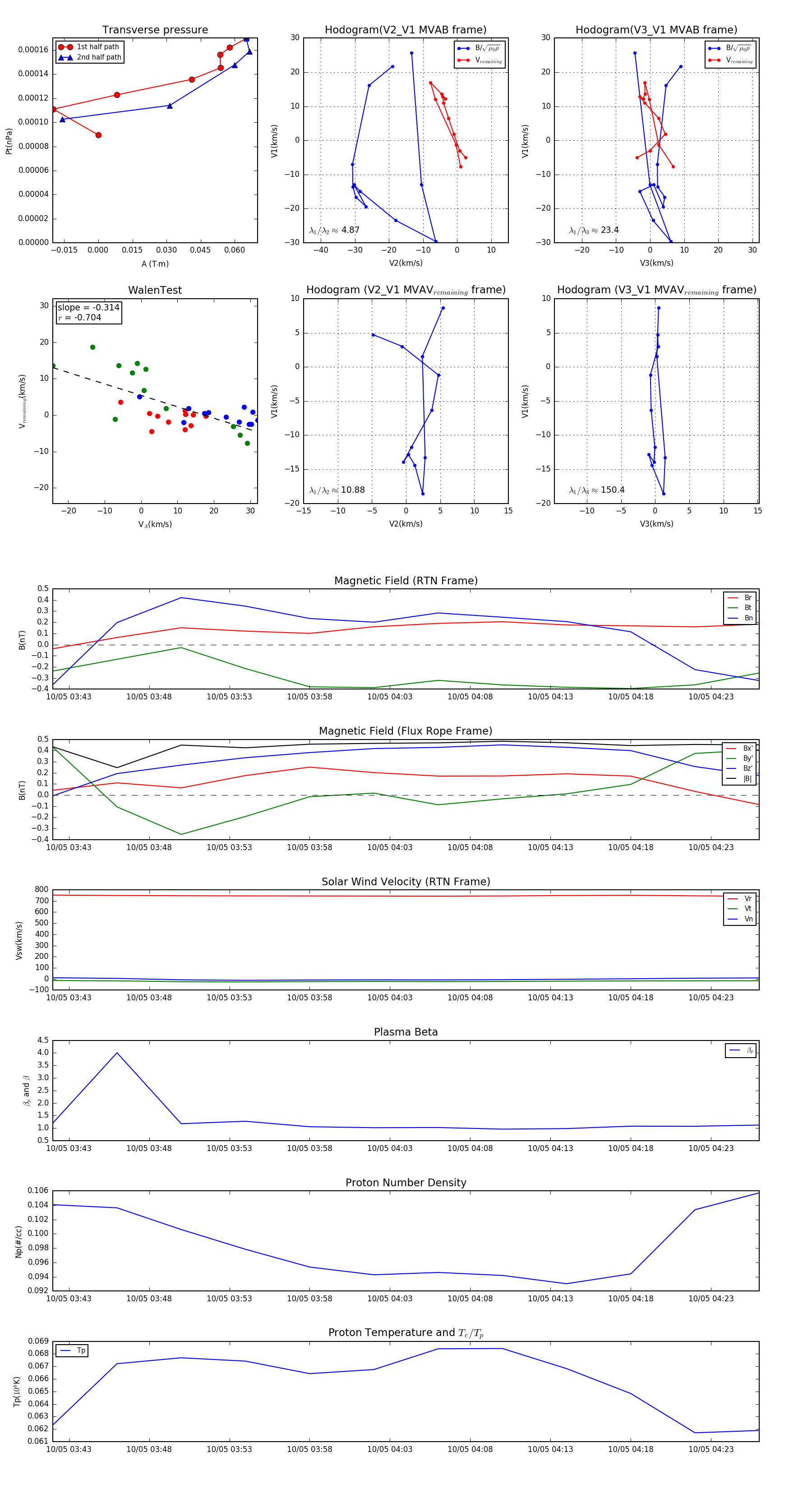Image resolution: width=812 pixels, height=1489 pixels.
Task: Click the 'Vsw(km/s)' y-axis label
Action: click(19, 940)
